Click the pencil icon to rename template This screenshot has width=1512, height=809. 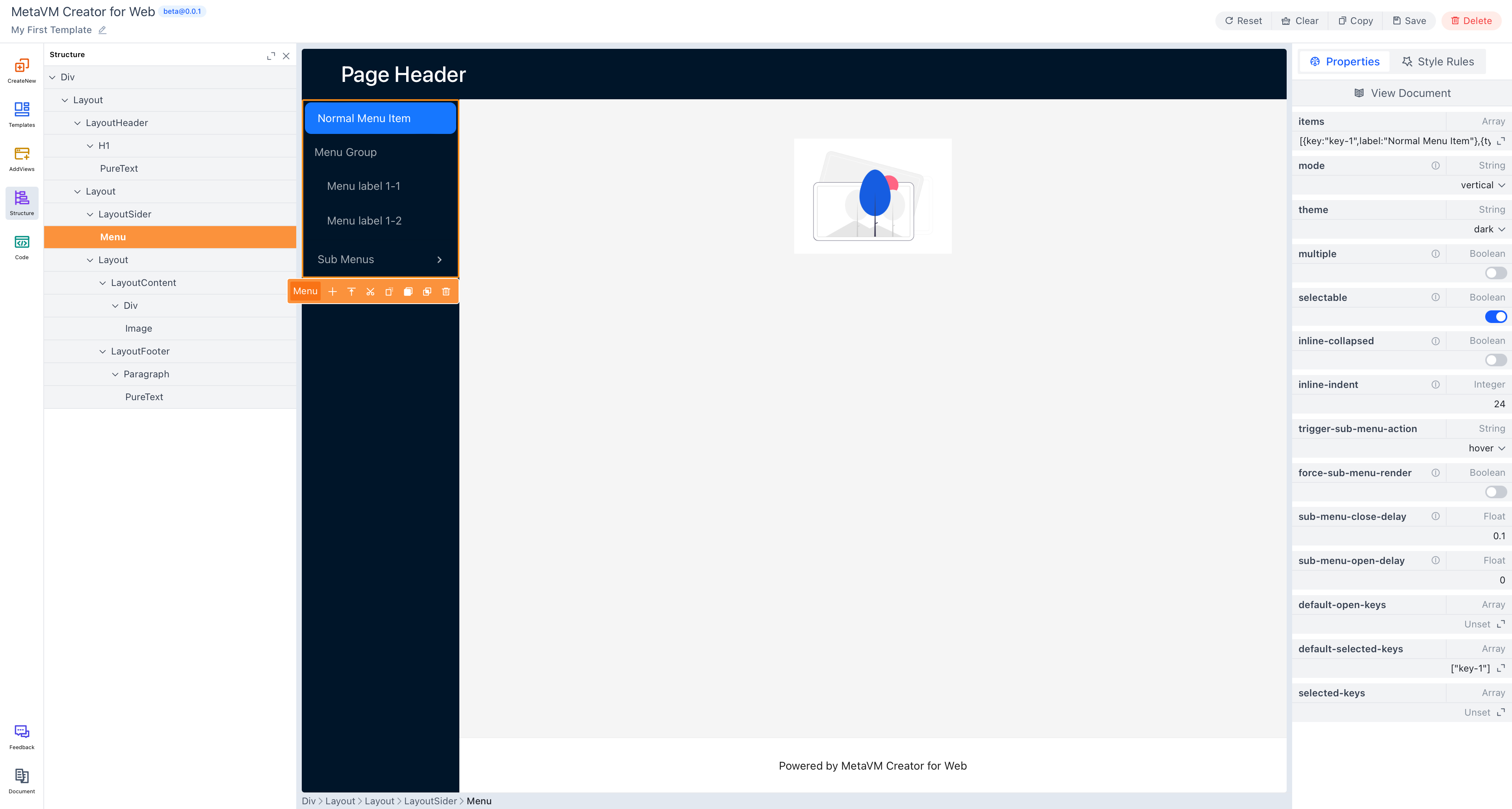coord(102,30)
